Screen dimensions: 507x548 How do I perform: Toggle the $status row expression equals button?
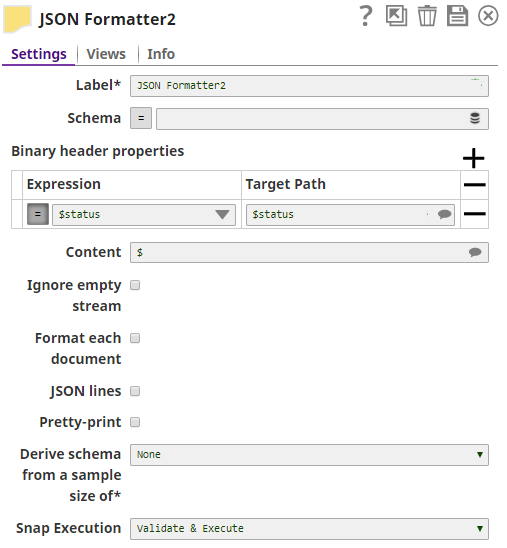(x=38, y=214)
